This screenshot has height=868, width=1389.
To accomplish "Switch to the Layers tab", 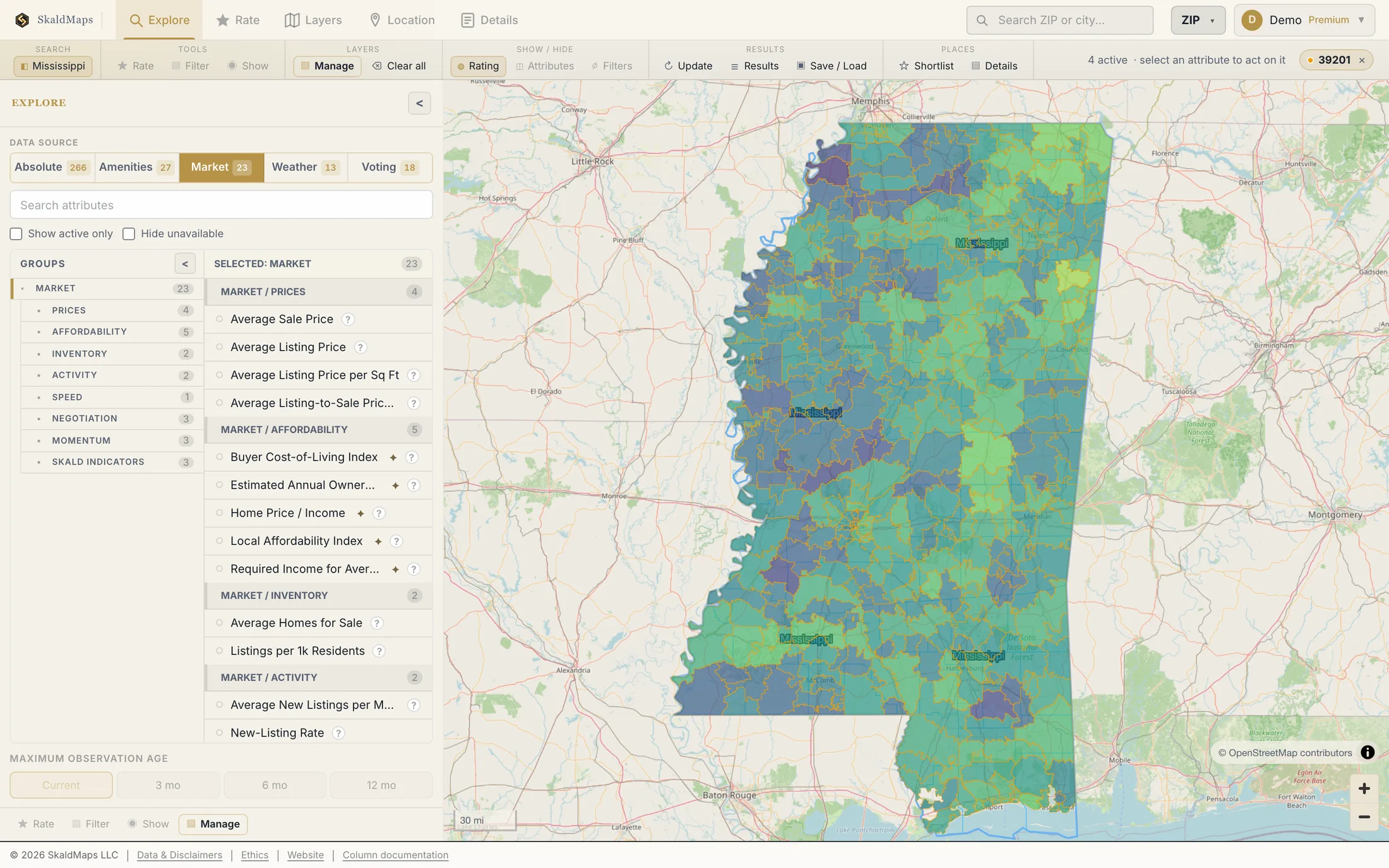I will [313, 20].
